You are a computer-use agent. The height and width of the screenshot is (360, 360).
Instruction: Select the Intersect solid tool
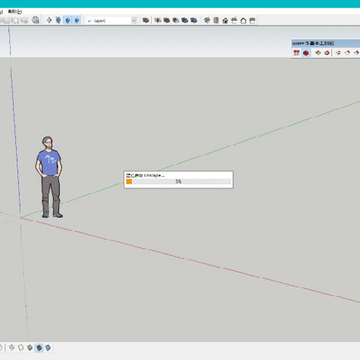point(158,20)
